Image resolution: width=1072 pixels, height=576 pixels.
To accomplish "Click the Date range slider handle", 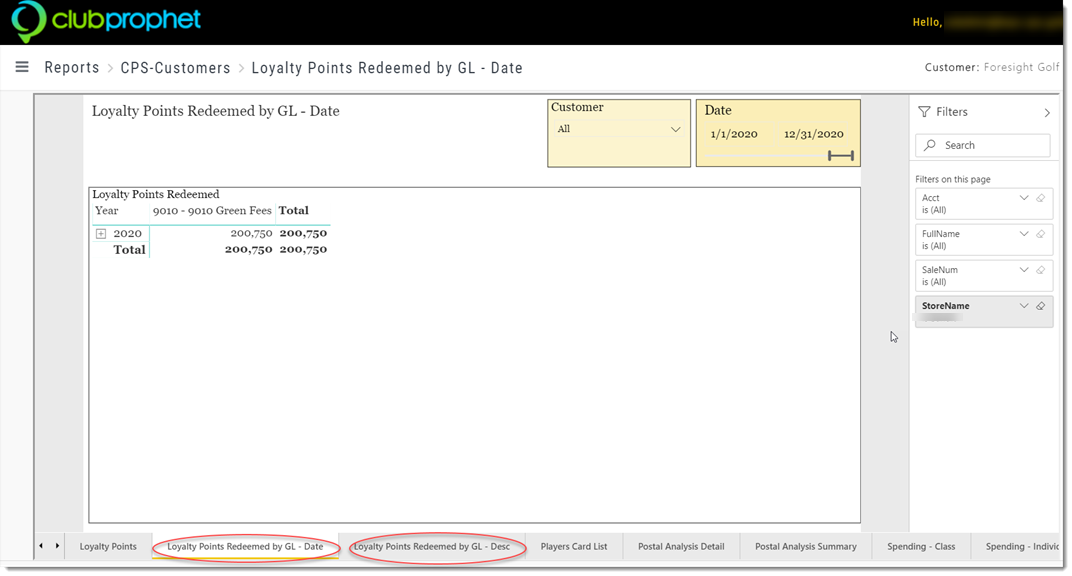I will [841, 156].
